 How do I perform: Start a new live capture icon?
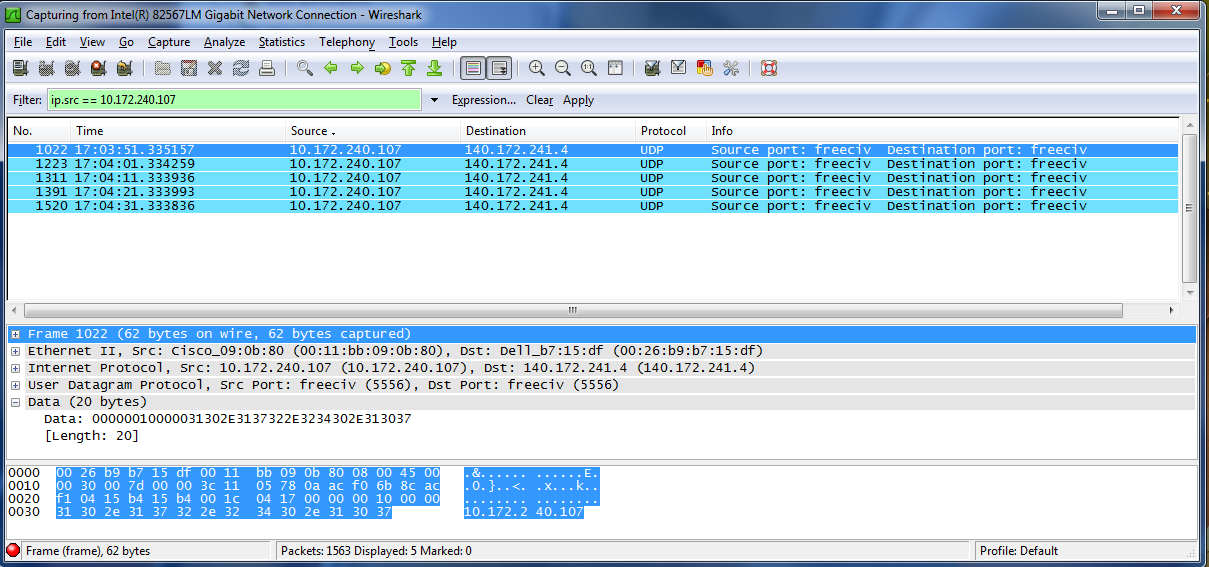pyautogui.click(x=72, y=68)
